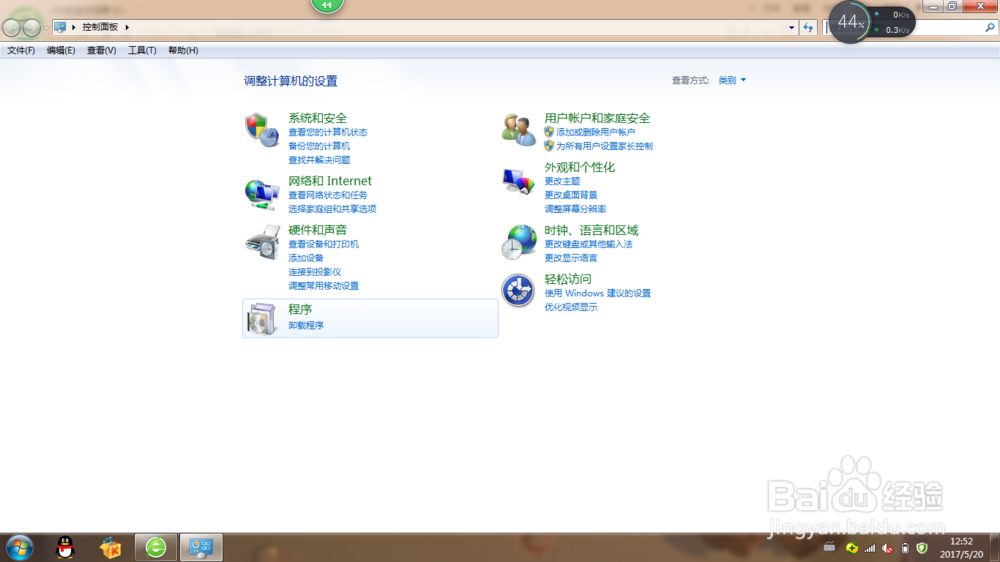Screen dimensions: 1000x562
Task: Click the Control Panel icon in address bar
Action: [60, 27]
